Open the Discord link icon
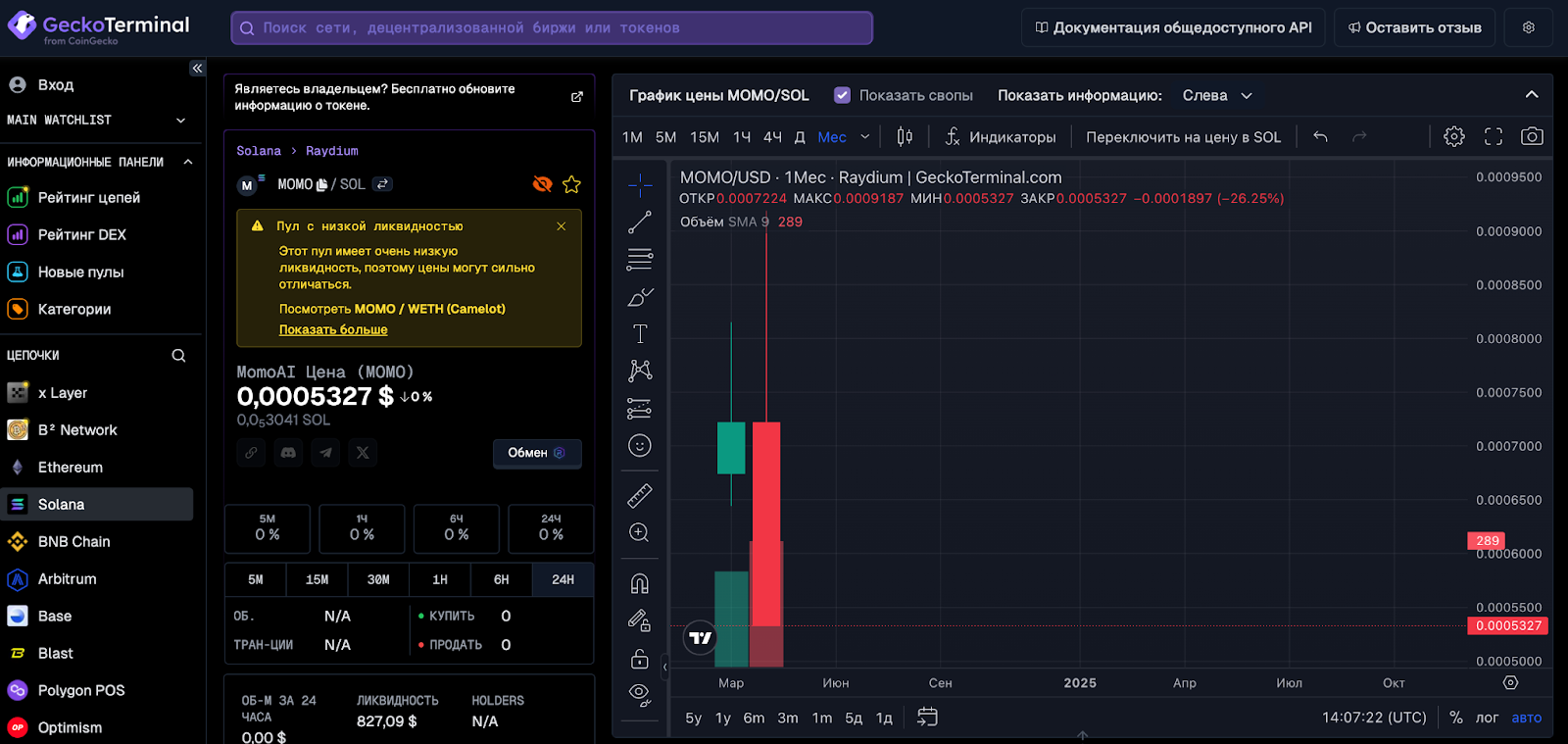This screenshot has width=1568, height=744. [288, 453]
